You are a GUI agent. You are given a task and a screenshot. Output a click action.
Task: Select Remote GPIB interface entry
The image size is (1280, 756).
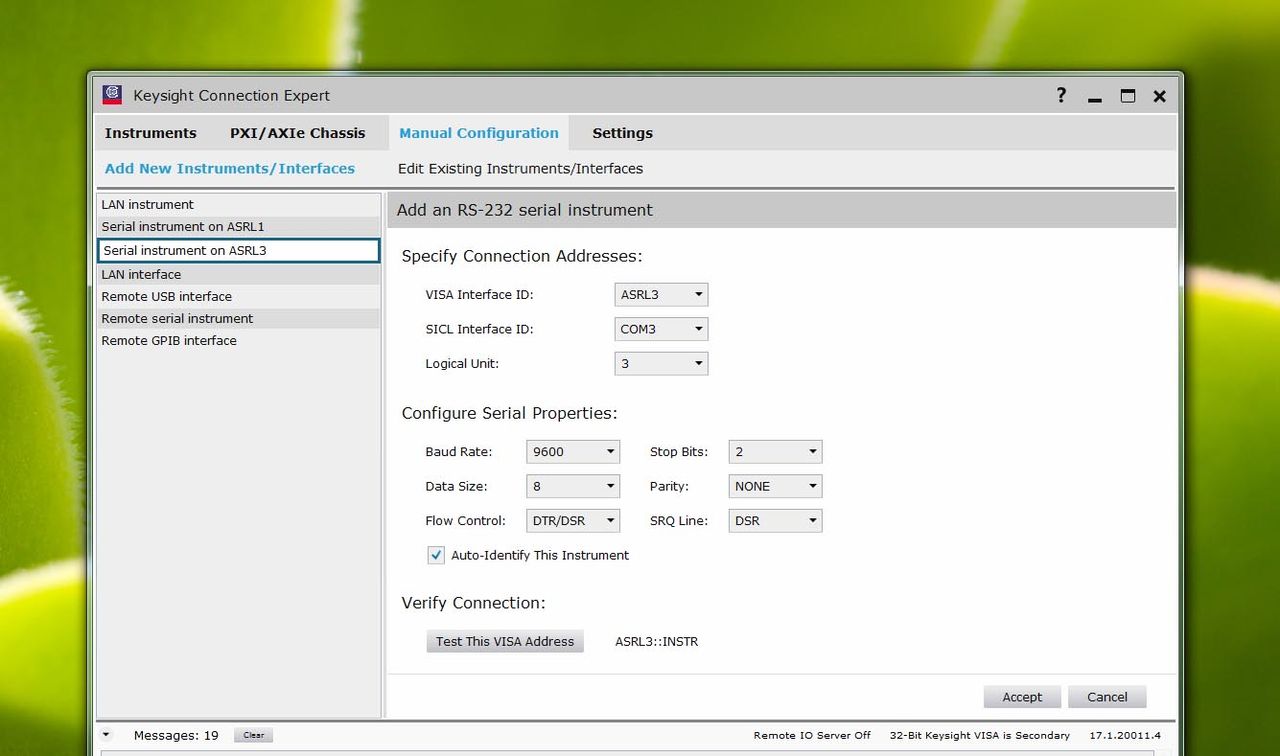click(x=238, y=340)
